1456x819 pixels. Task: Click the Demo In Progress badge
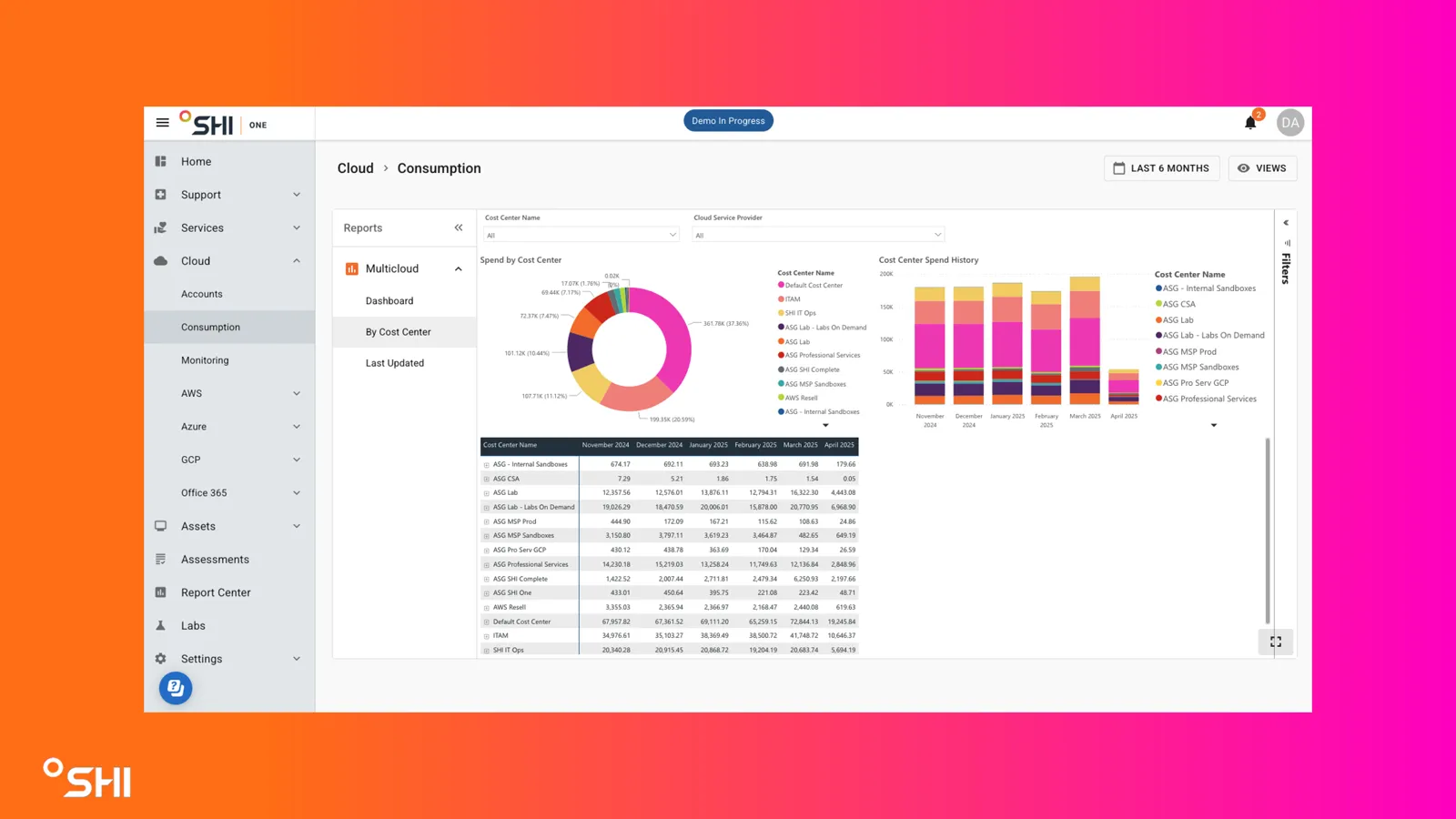(728, 121)
